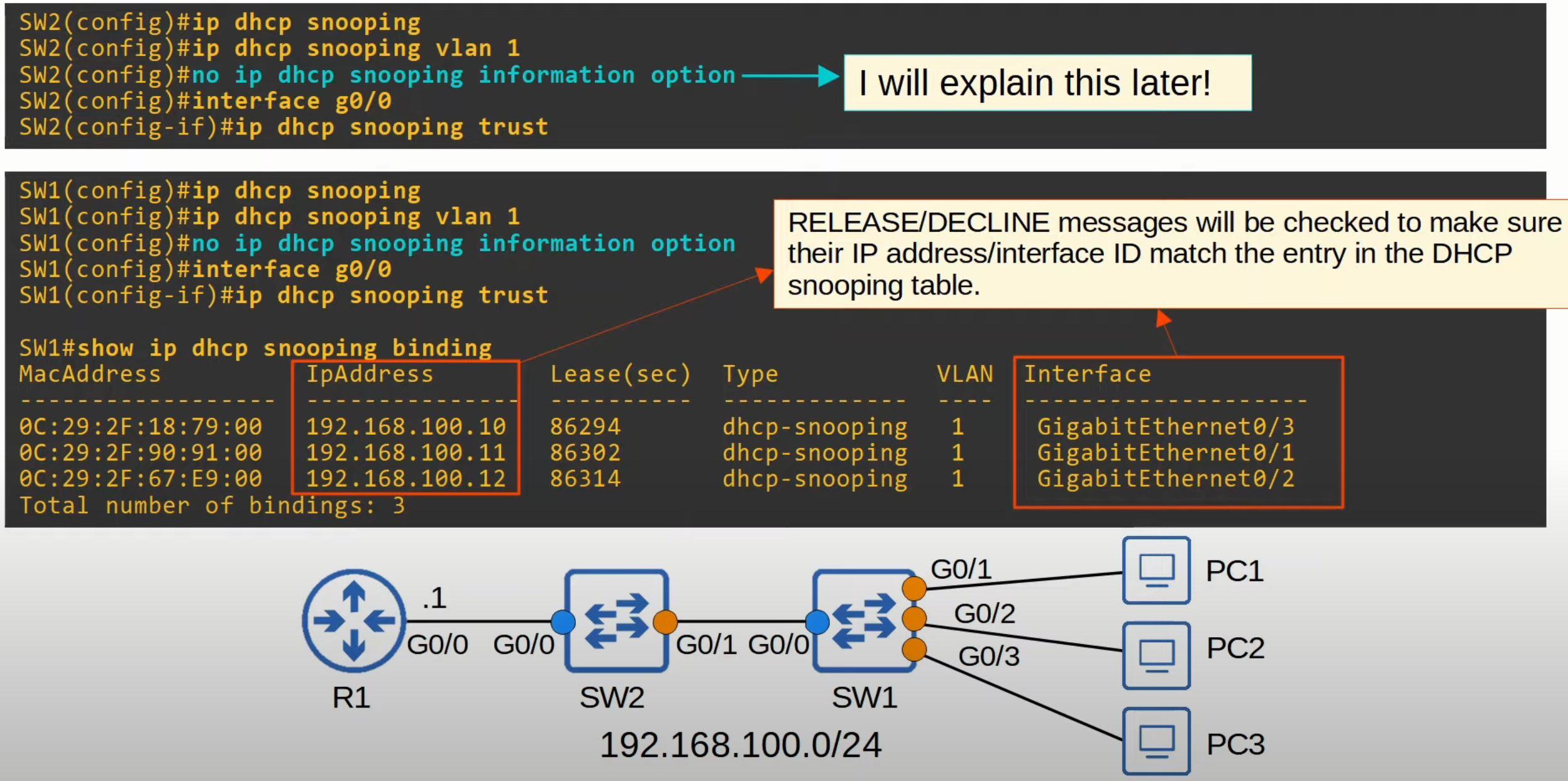Select the PC3 computer icon
1568x781 pixels.
(x=1156, y=741)
